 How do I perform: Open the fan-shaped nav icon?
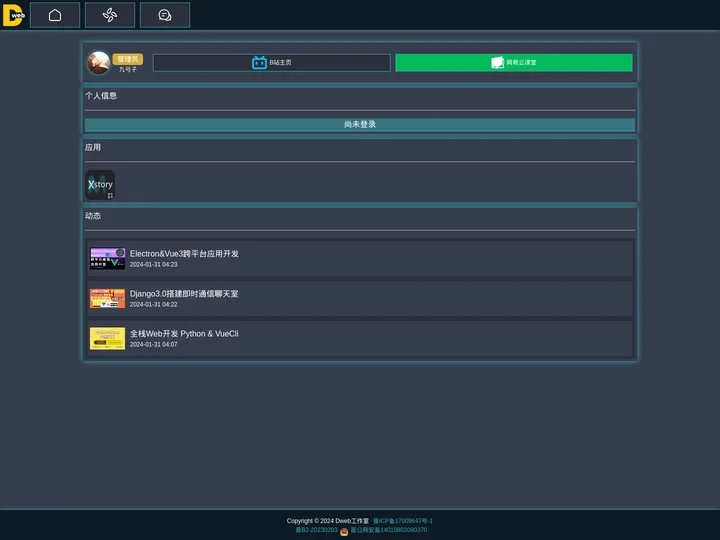[x=110, y=15]
